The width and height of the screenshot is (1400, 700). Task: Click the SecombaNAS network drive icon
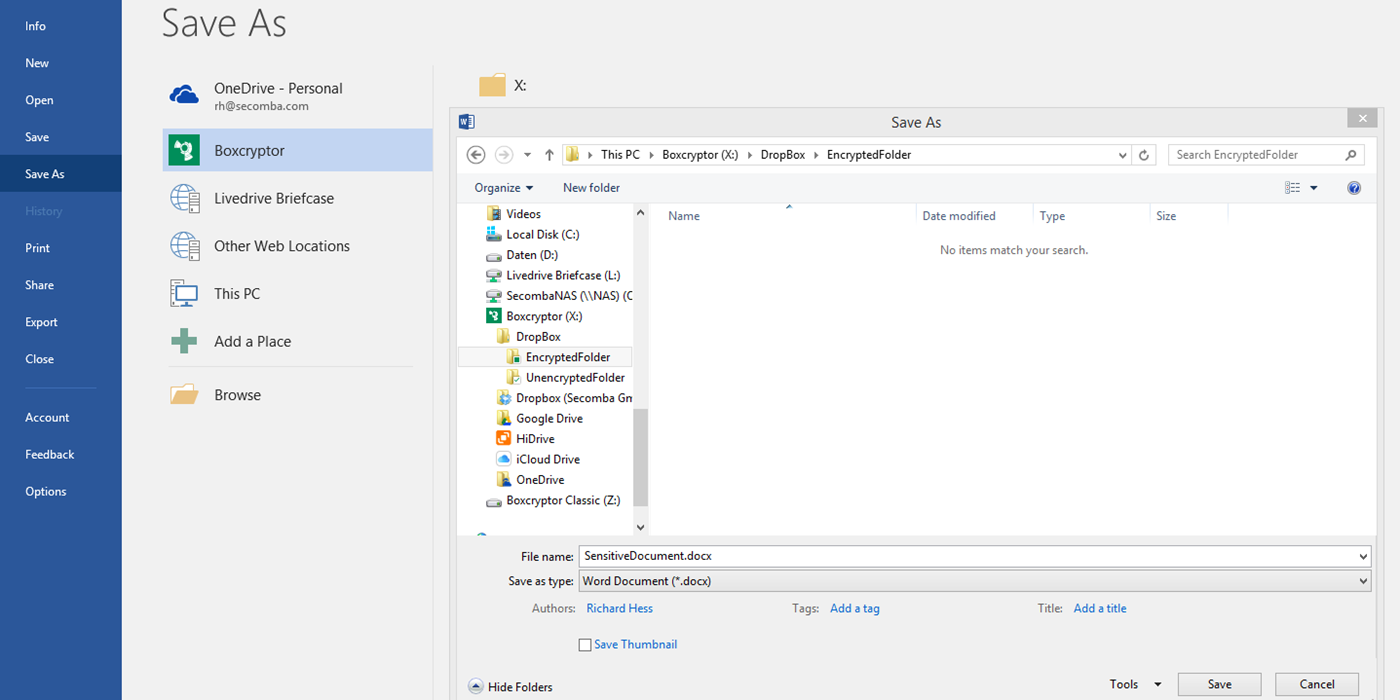[x=493, y=296]
